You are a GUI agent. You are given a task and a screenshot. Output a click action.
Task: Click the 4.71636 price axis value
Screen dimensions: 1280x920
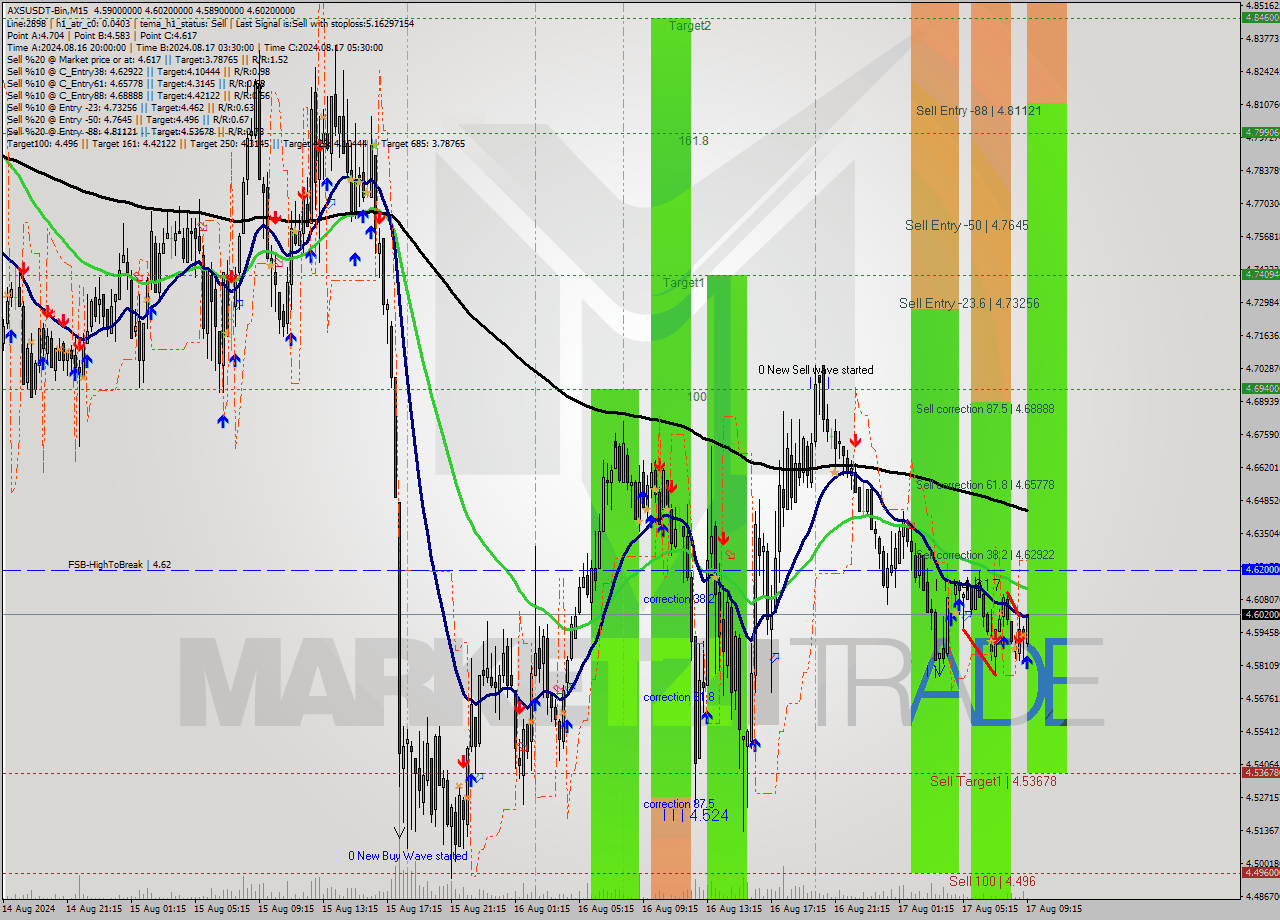(1262, 335)
